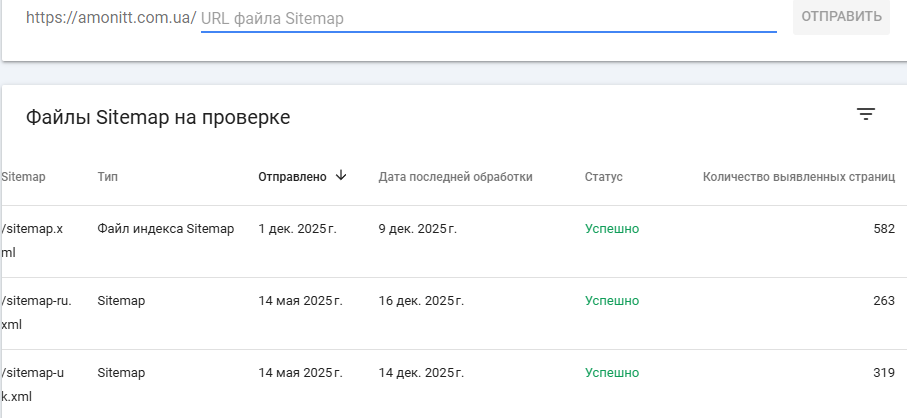Click the Sitemap column header
907x418 pixels.
click(x=24, y=177)
